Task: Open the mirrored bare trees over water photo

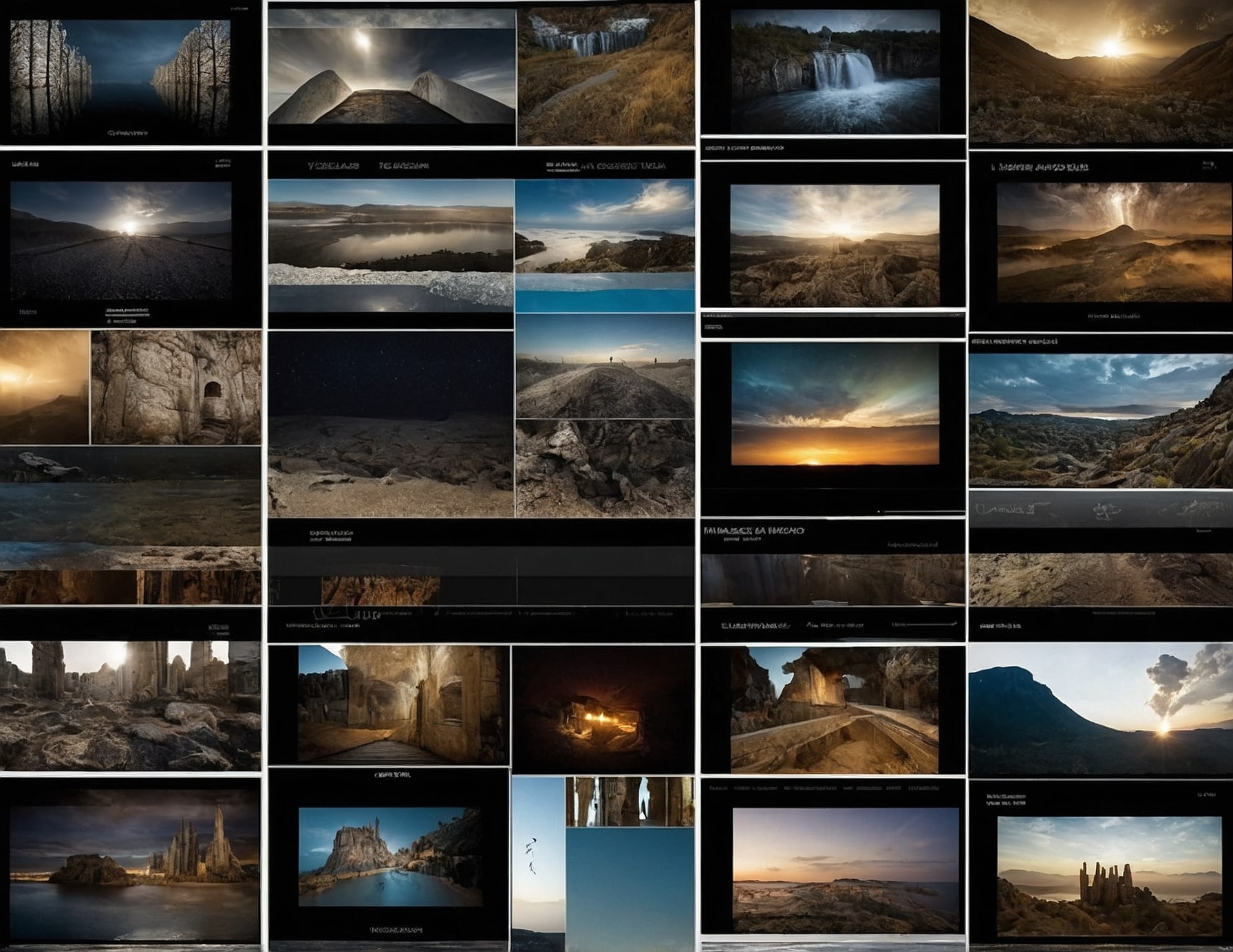Action: pos(120,77)
